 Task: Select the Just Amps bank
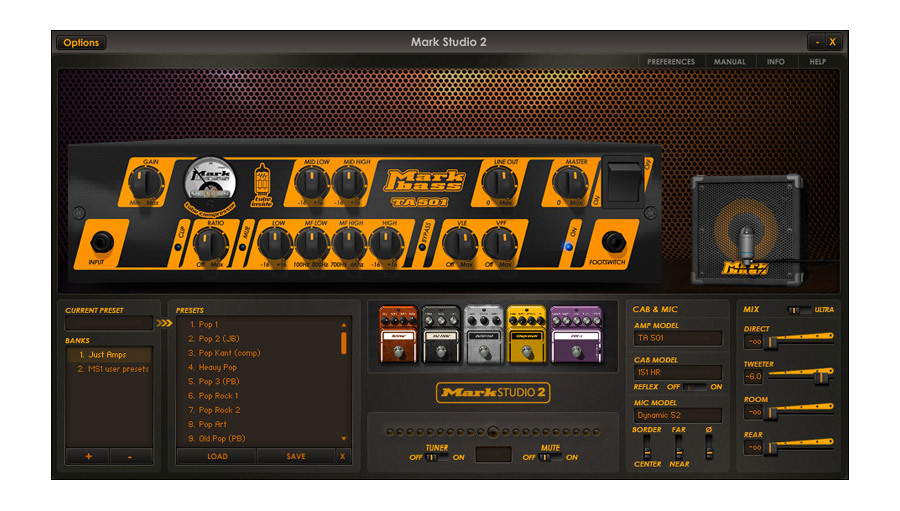109,355
